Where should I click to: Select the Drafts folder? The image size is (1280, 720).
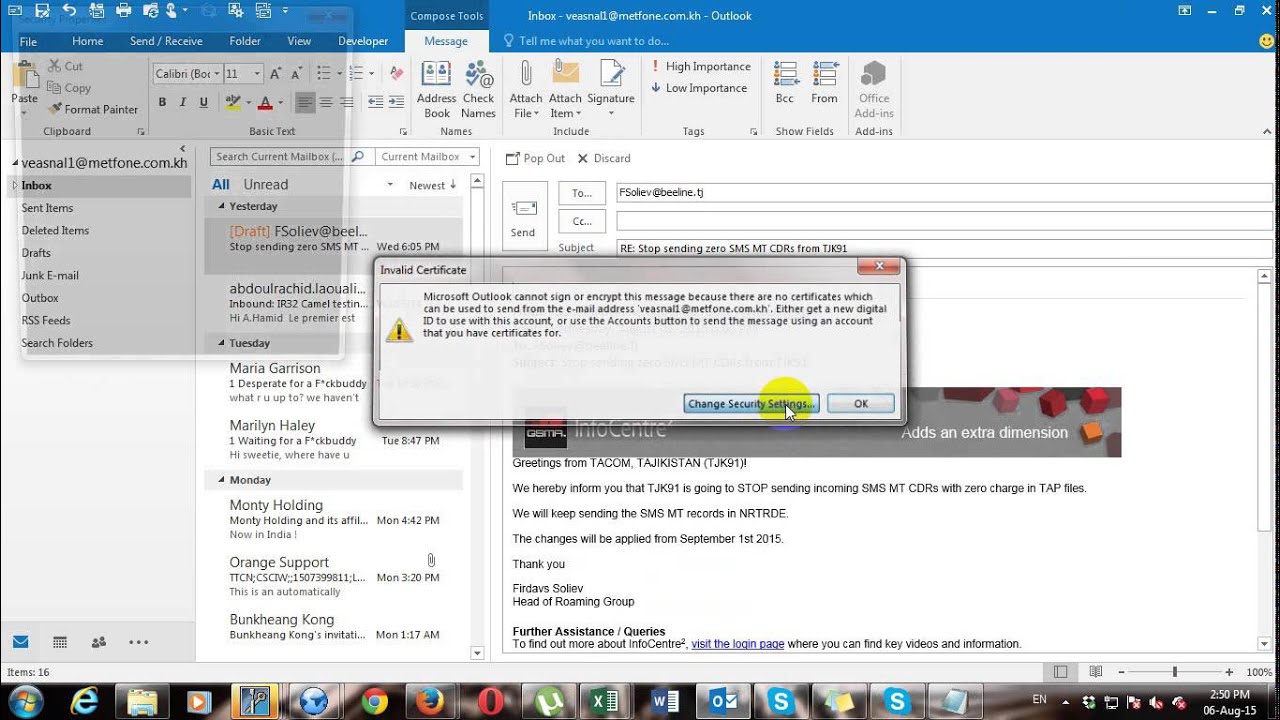36,253
